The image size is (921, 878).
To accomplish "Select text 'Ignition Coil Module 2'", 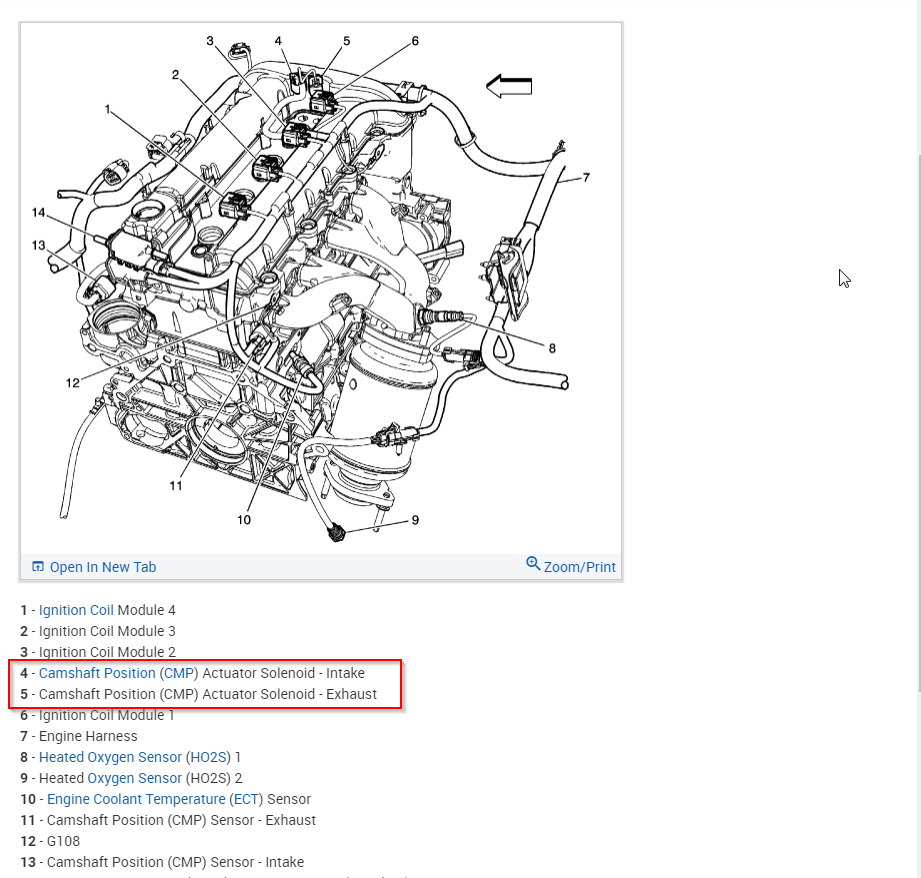I will click(x=107, y=652).
